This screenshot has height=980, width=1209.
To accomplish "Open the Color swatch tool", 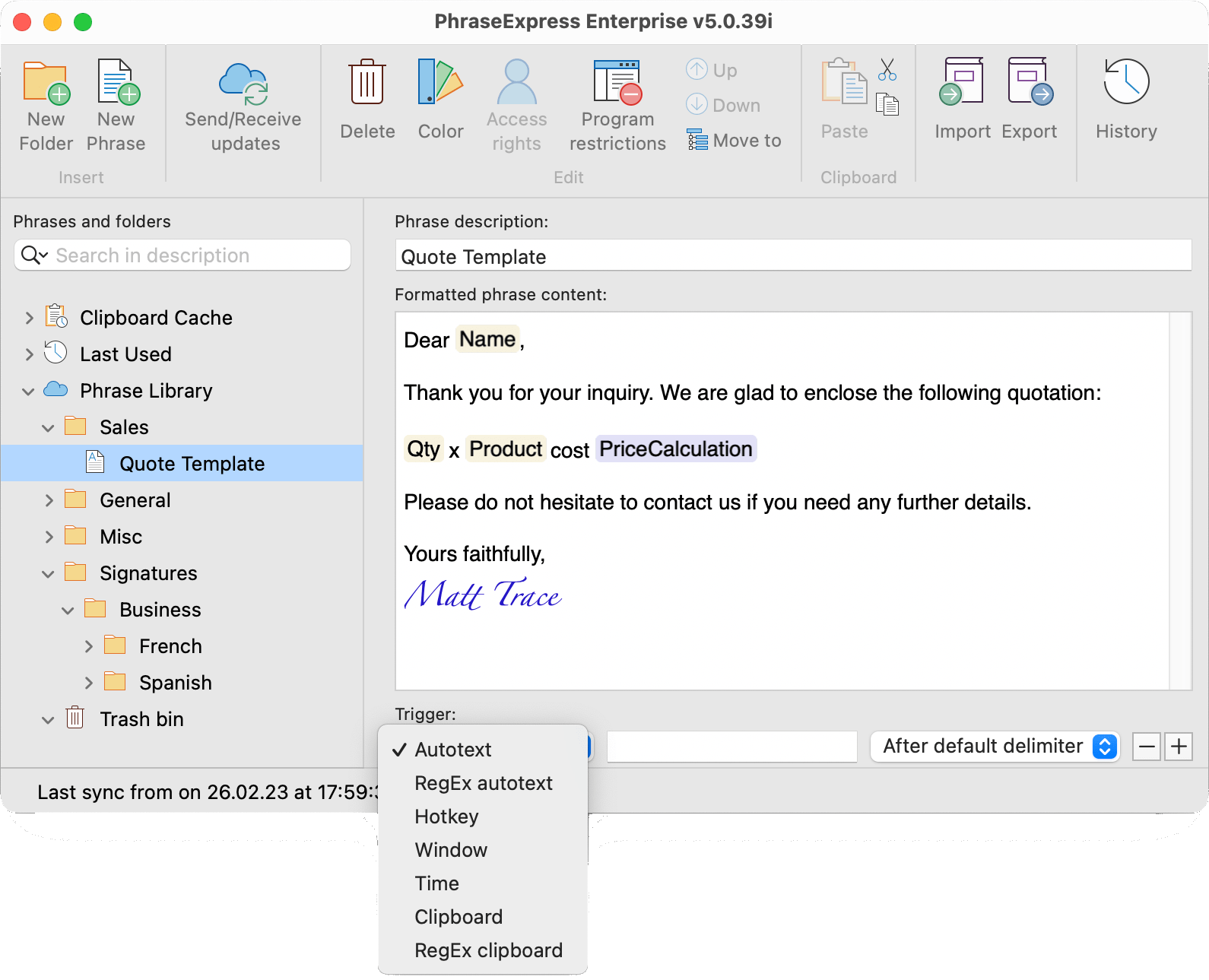I will (440, 81).
